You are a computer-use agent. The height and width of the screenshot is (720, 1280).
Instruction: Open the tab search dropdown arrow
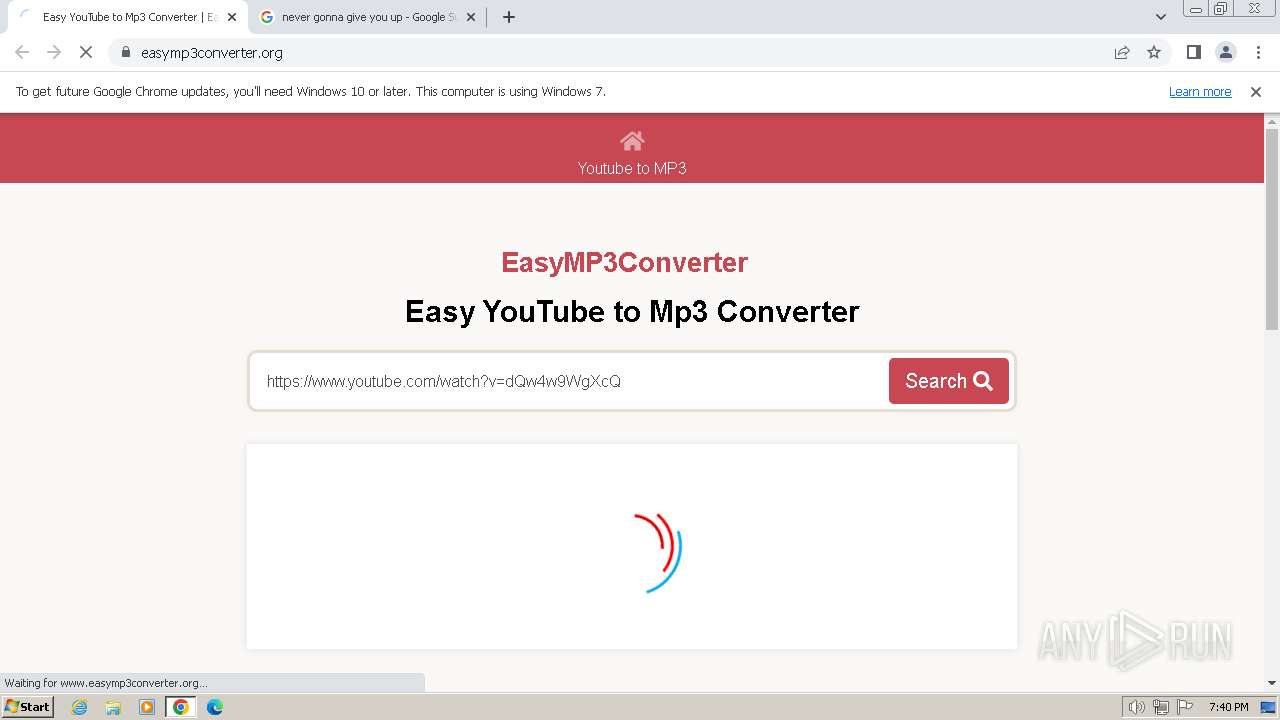(1161, 17)
